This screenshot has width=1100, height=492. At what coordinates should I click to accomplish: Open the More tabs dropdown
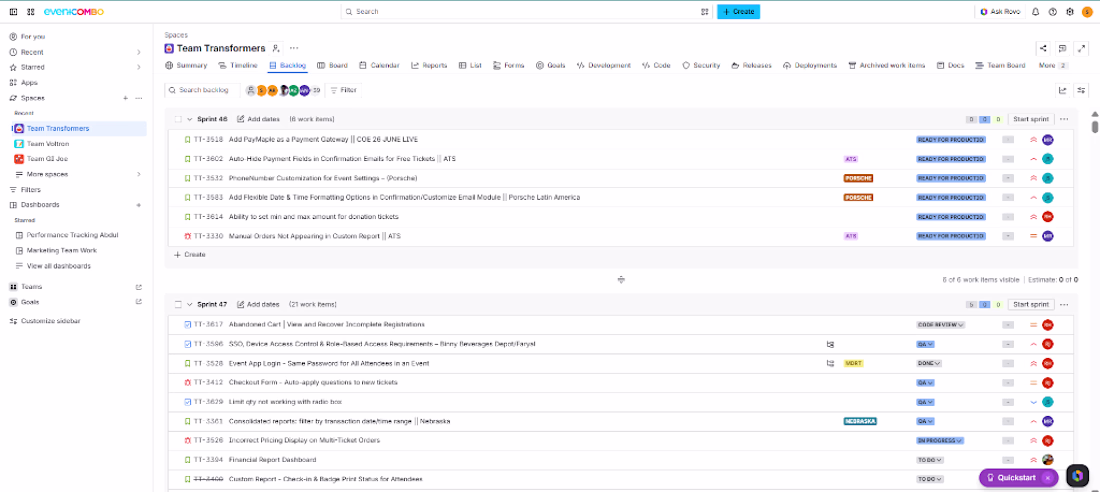1053,65
